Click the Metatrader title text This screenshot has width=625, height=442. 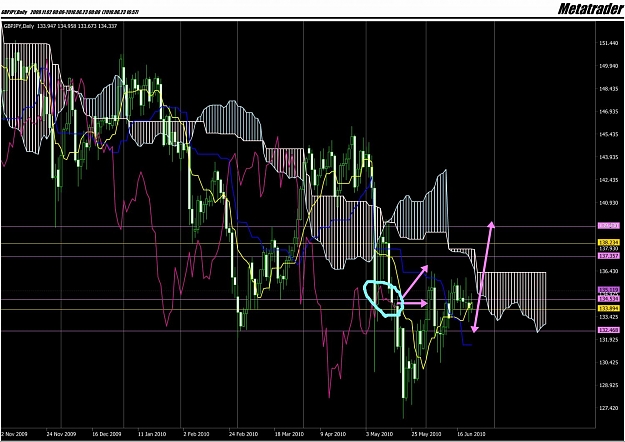click(x=590, y=8)
